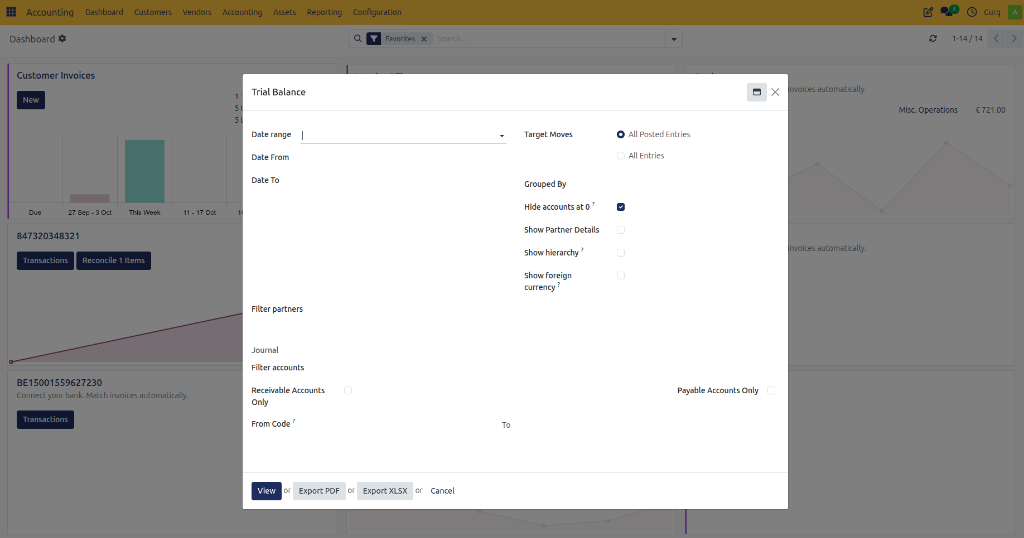The height and width of the screenshot is (538, 1024).
Task: Open the Assets menu
Action: 284,12
